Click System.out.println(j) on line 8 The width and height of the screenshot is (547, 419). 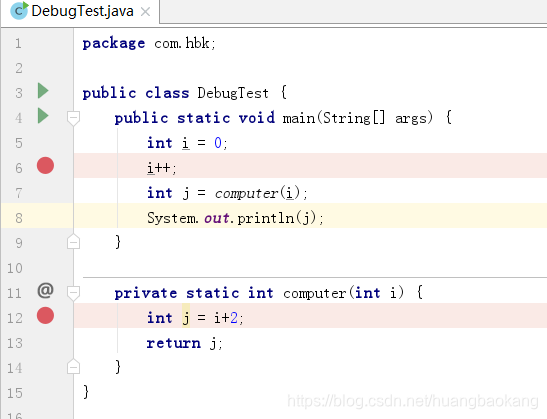tap(232, 218)
